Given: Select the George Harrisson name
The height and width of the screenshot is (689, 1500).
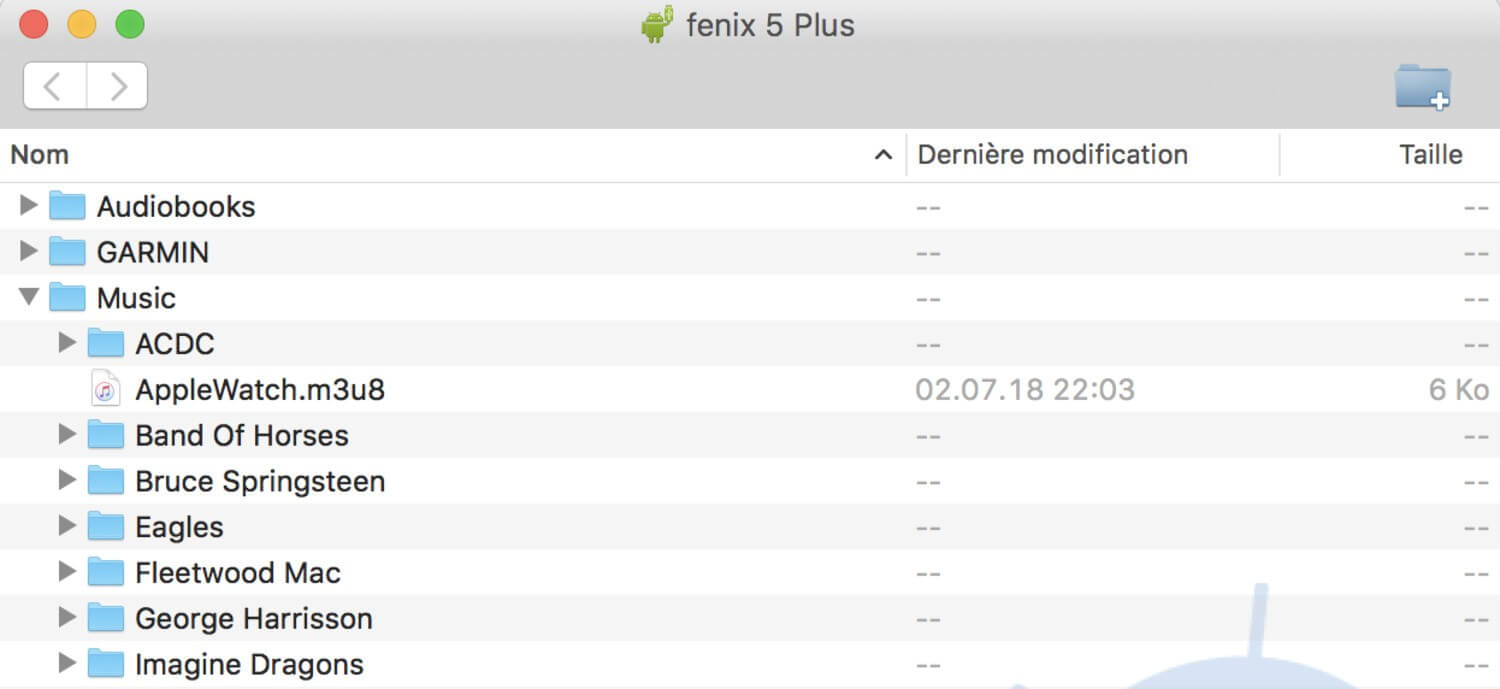Looking at the screenshot, I should click(x=254, y=619).
